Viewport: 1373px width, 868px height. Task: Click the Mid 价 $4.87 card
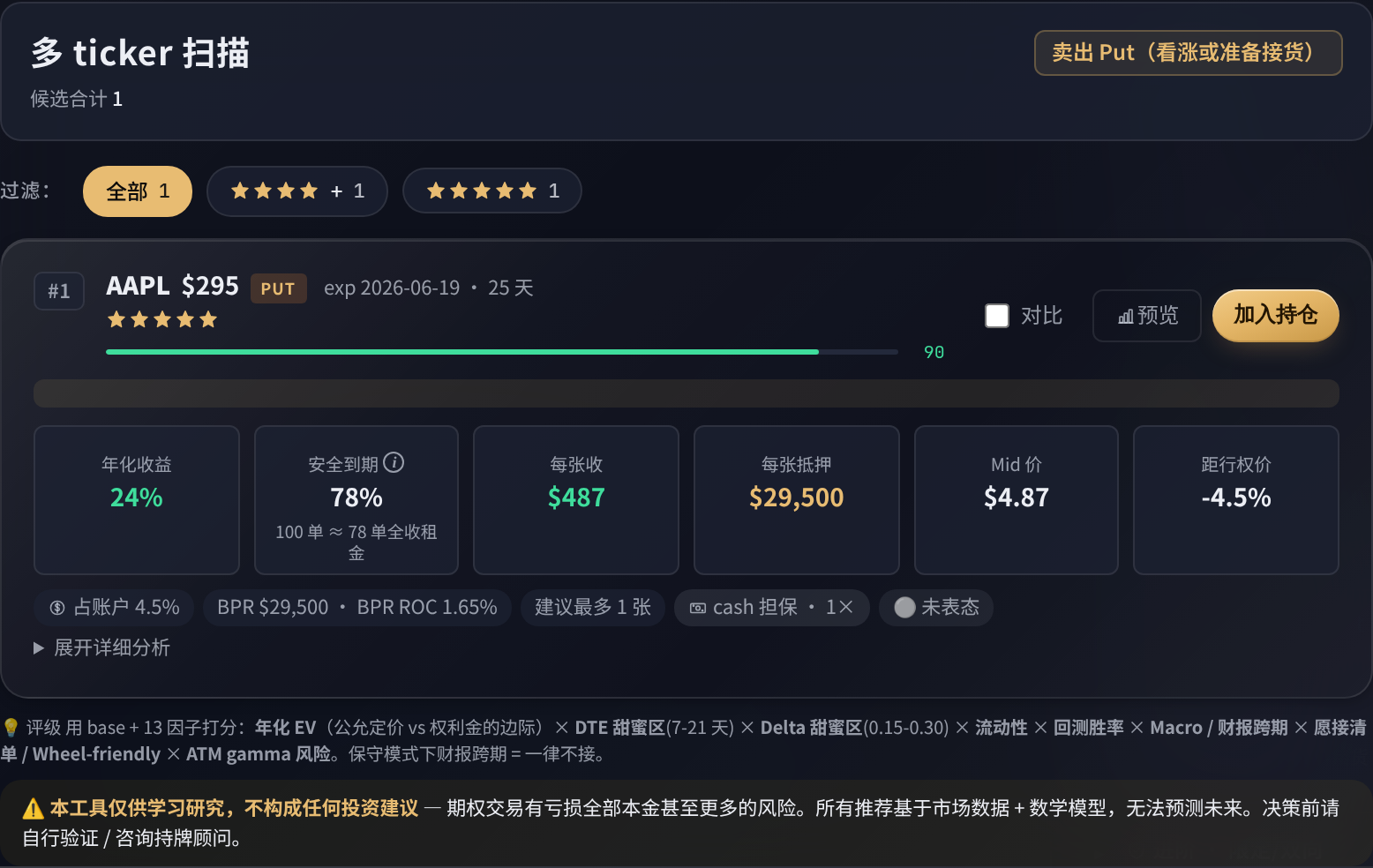(x=1017, y=500)
